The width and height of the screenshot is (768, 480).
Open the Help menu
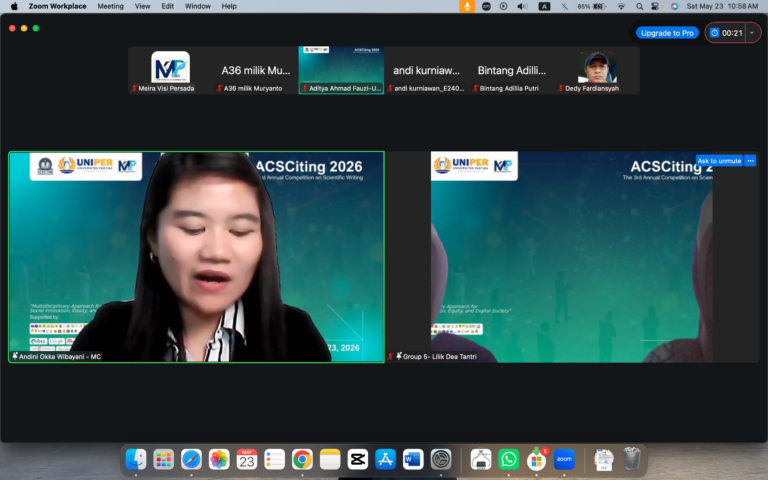pos(229,6)
